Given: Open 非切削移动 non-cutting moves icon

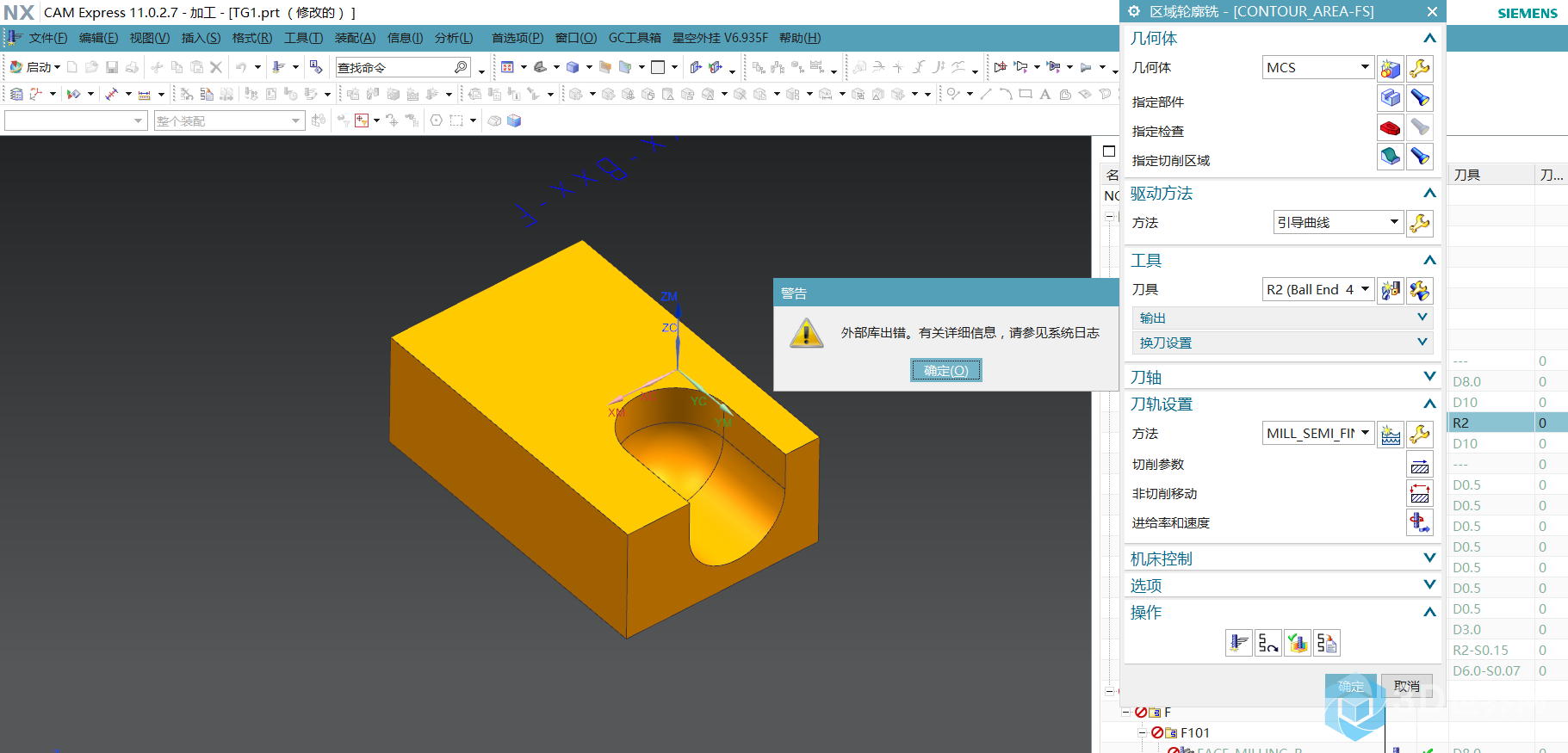Looking at the screenshot, I should coord(1419,494).
